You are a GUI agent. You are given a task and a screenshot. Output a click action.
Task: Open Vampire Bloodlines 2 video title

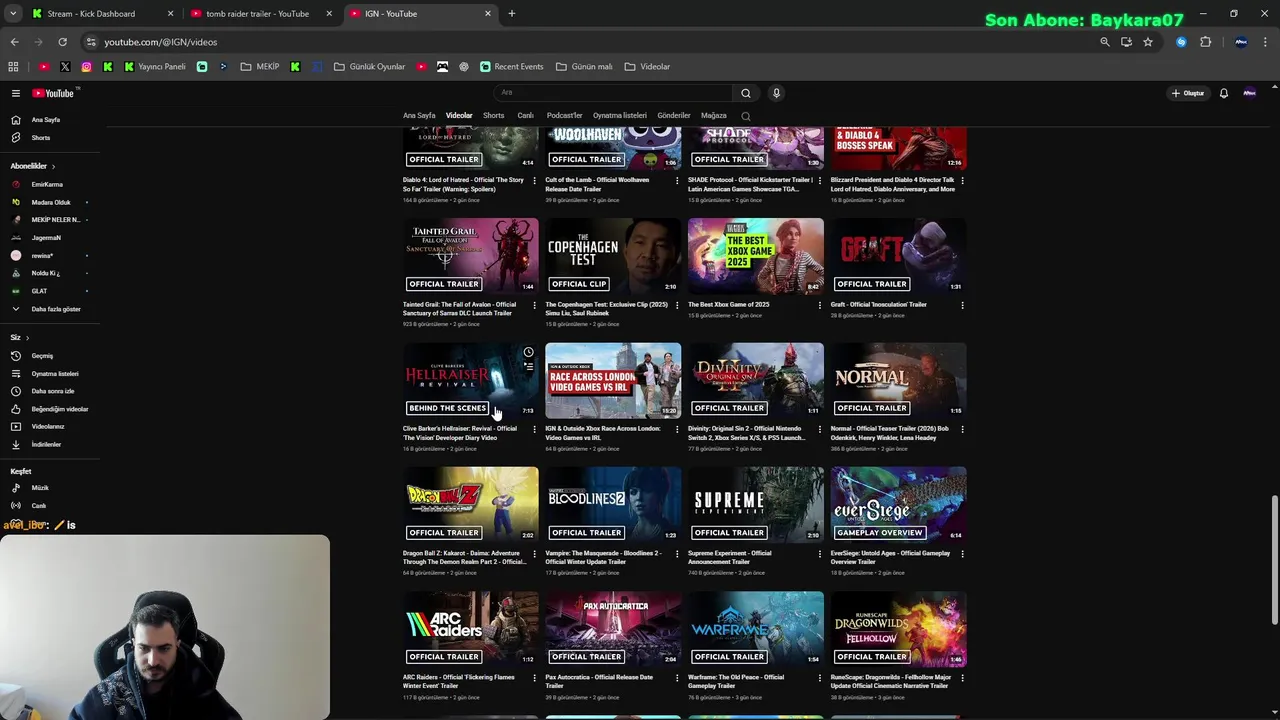pos(603,558)
